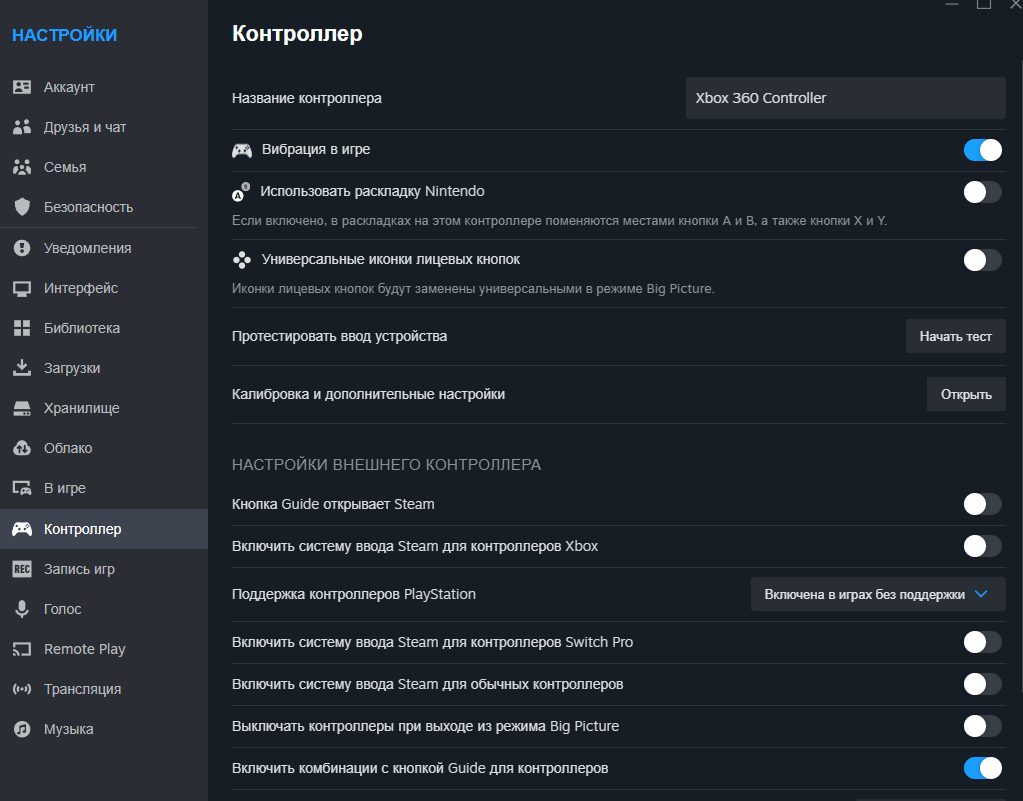This screenshot has height=801, width=1023.
Task: Click the Облако cloud icon
Action: pyautogui.click(x=22, y=448)
